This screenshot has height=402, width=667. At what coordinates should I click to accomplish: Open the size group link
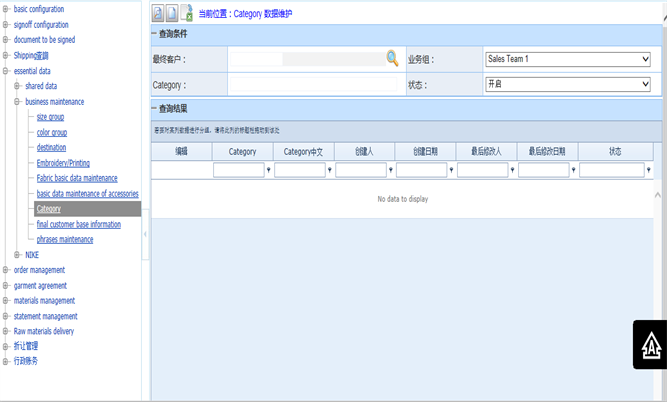(x=50, y=117)
